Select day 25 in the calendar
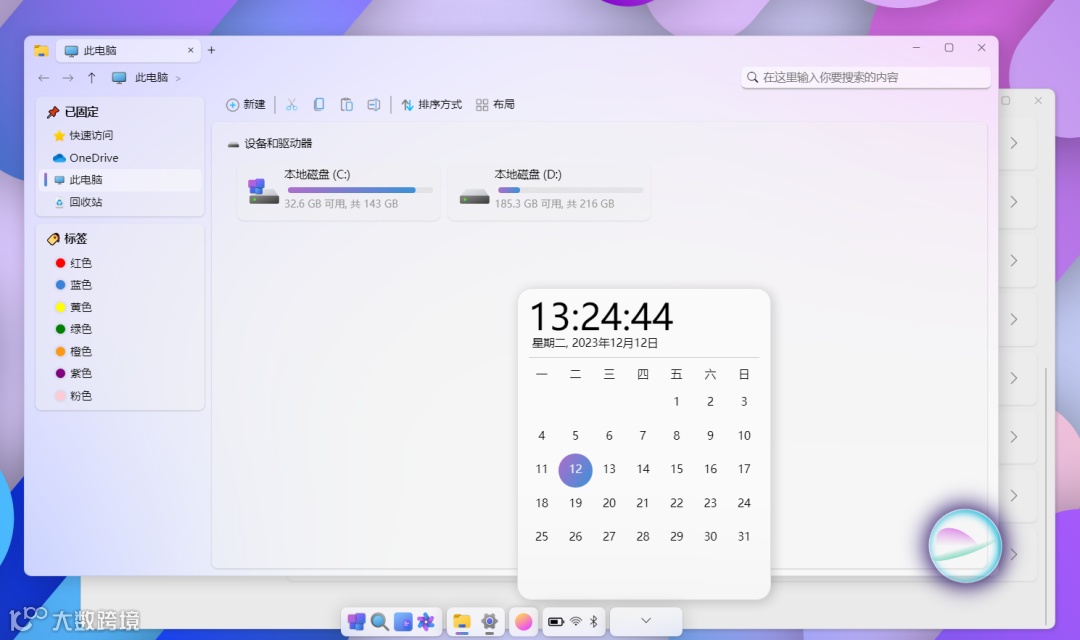 [541, 537]
